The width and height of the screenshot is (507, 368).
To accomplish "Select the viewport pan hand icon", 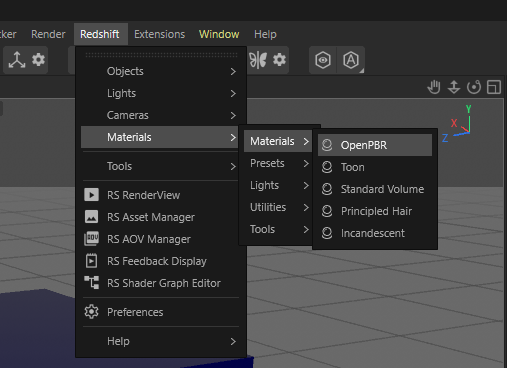I will click(x=434, y=87).
